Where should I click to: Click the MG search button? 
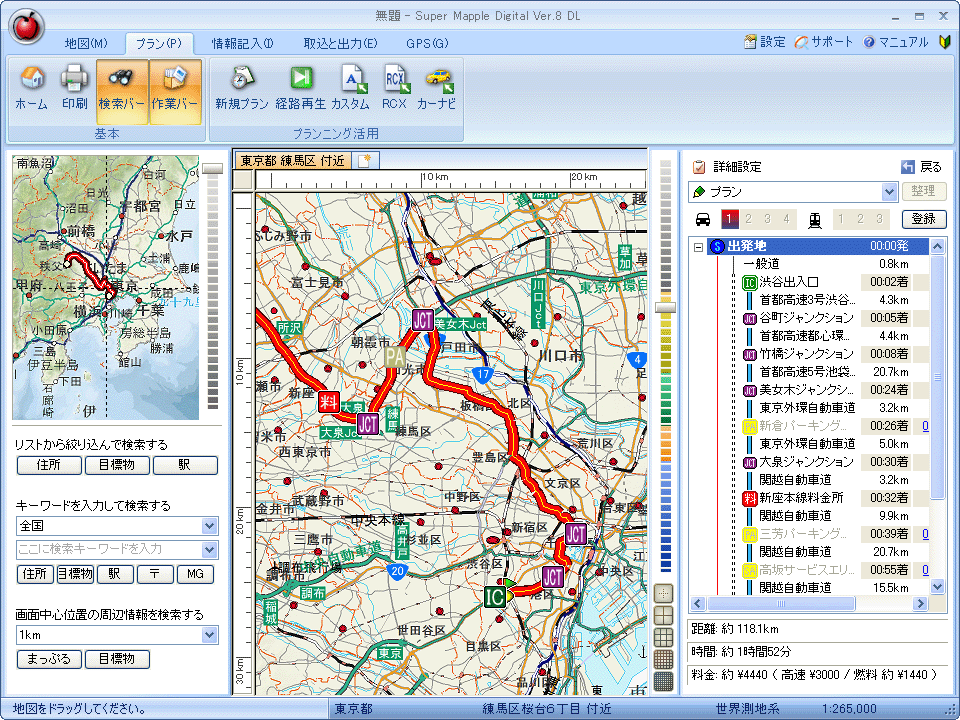click(x=195, y=574)
